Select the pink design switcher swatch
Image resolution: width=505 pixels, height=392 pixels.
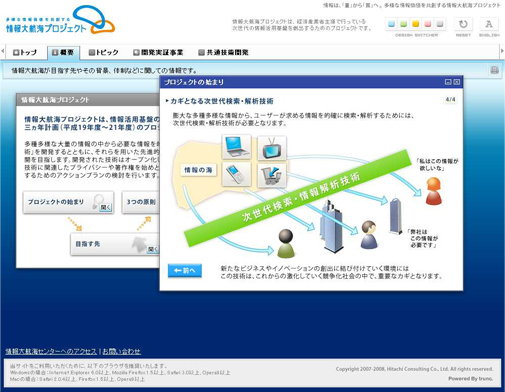428,24
